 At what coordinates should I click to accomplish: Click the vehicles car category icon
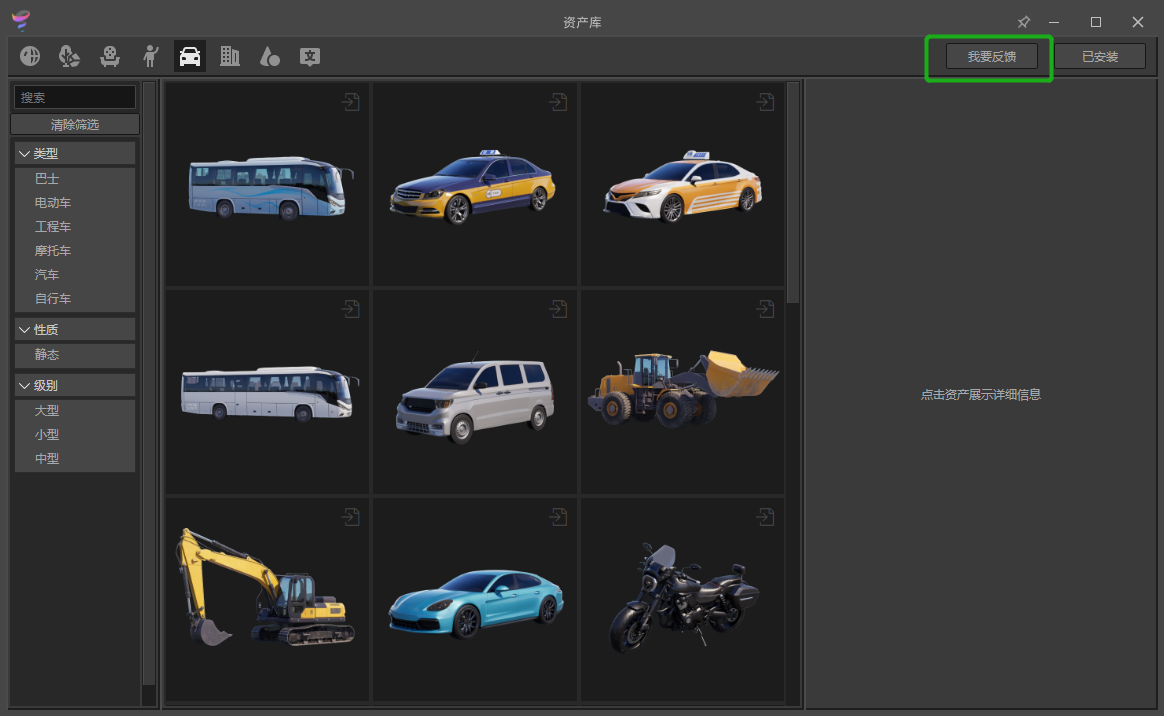(x=190, y=56)
